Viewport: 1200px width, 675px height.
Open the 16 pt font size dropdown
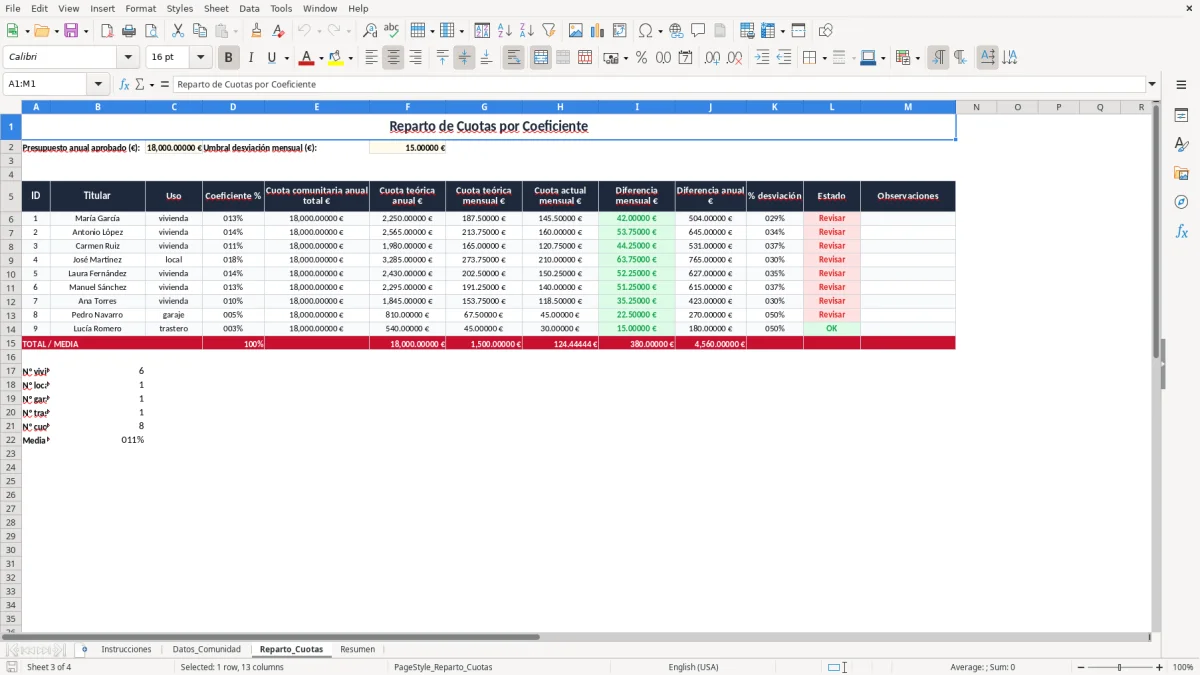coord(200,58)
